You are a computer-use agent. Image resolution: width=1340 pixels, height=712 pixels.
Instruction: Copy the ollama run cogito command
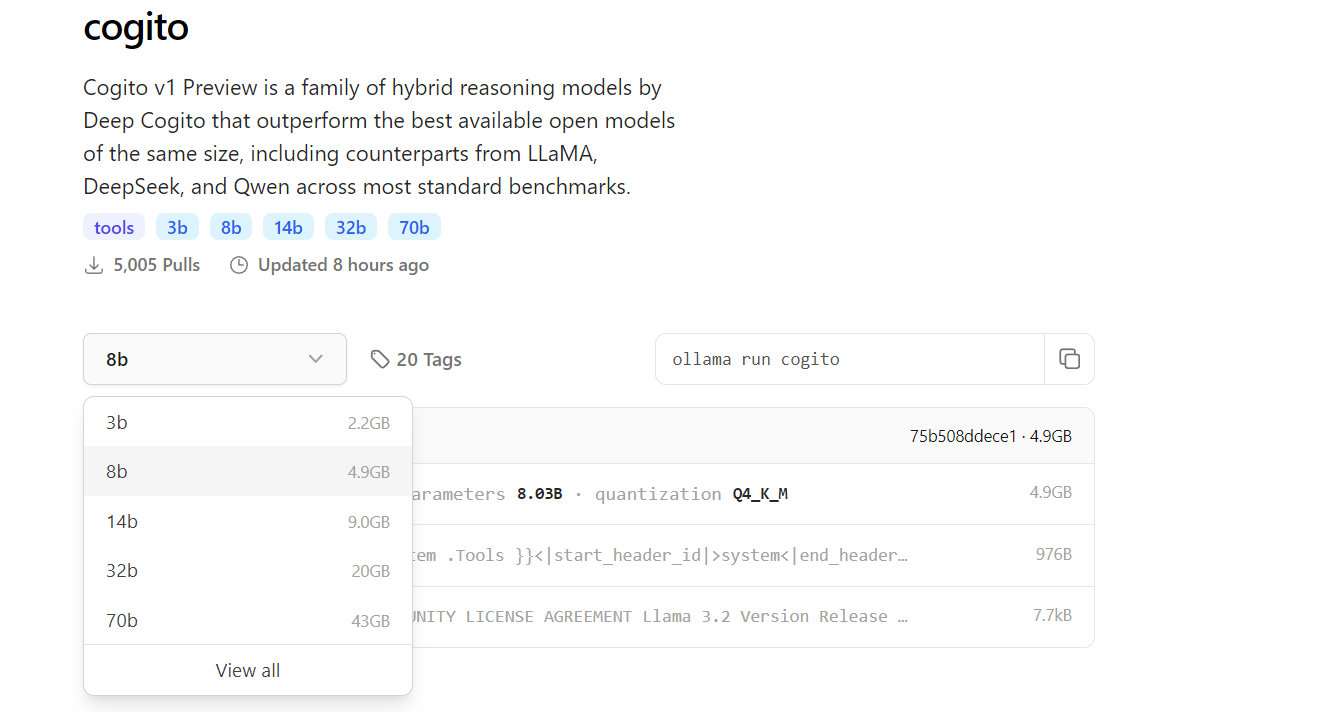[x=1069, y=359]
